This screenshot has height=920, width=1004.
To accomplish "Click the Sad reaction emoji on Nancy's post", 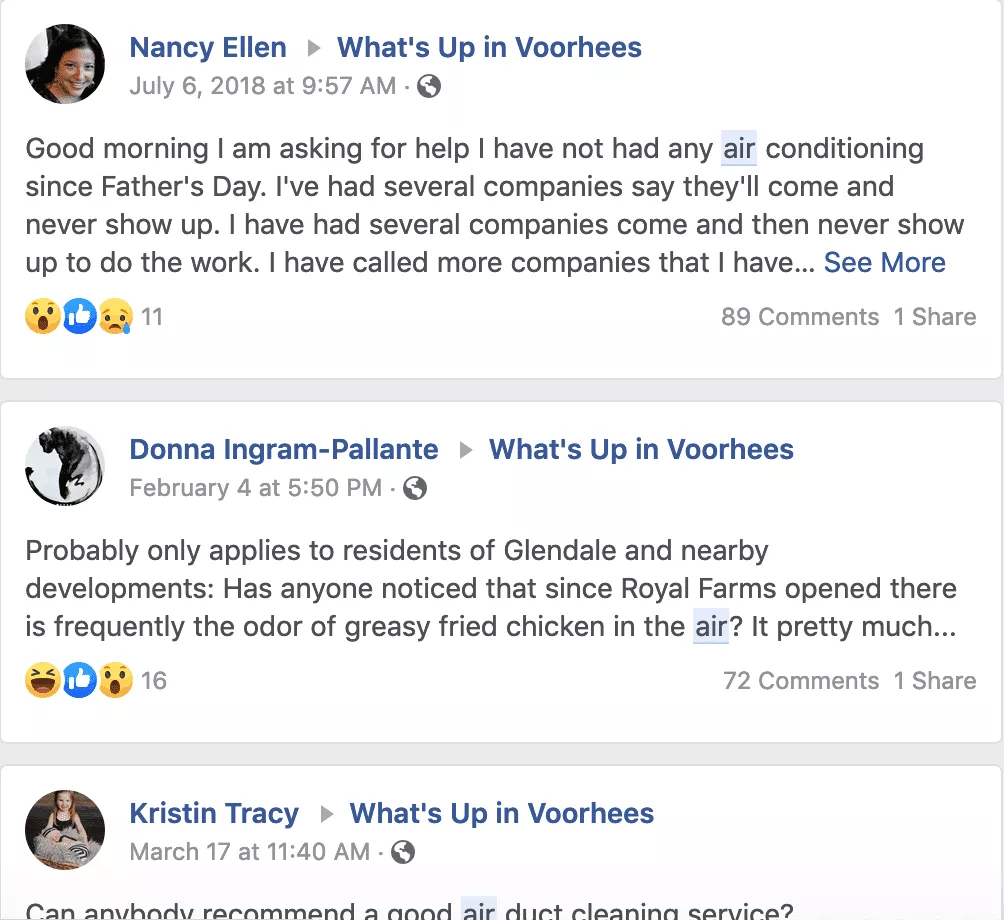I will (115, 317).
